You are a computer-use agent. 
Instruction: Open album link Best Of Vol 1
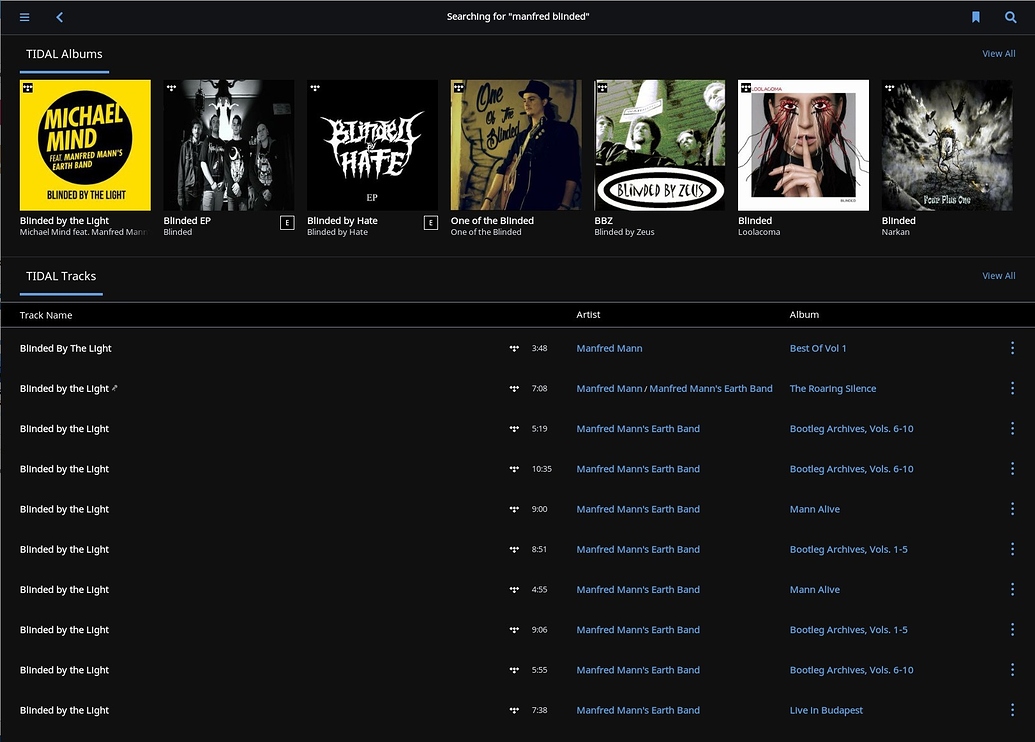(x=818, y=348)
